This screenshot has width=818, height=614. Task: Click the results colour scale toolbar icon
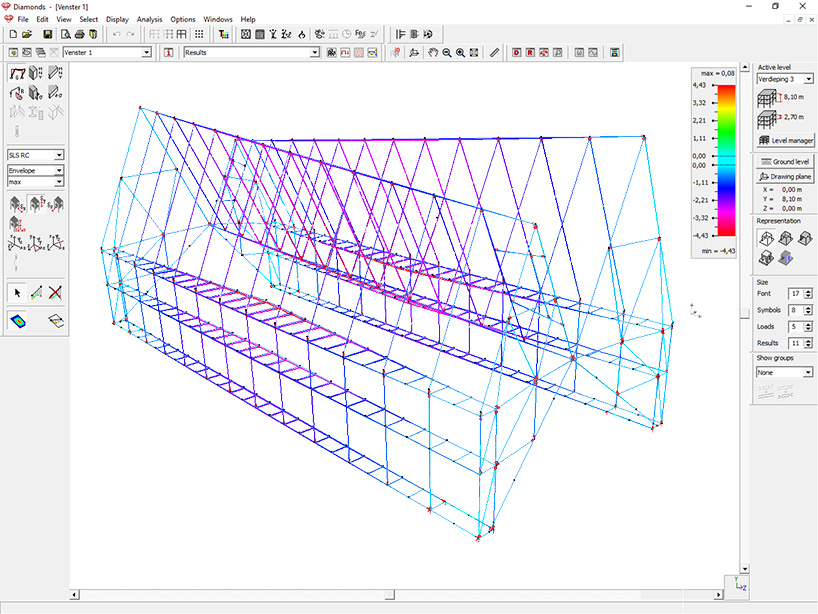point(615,52)
